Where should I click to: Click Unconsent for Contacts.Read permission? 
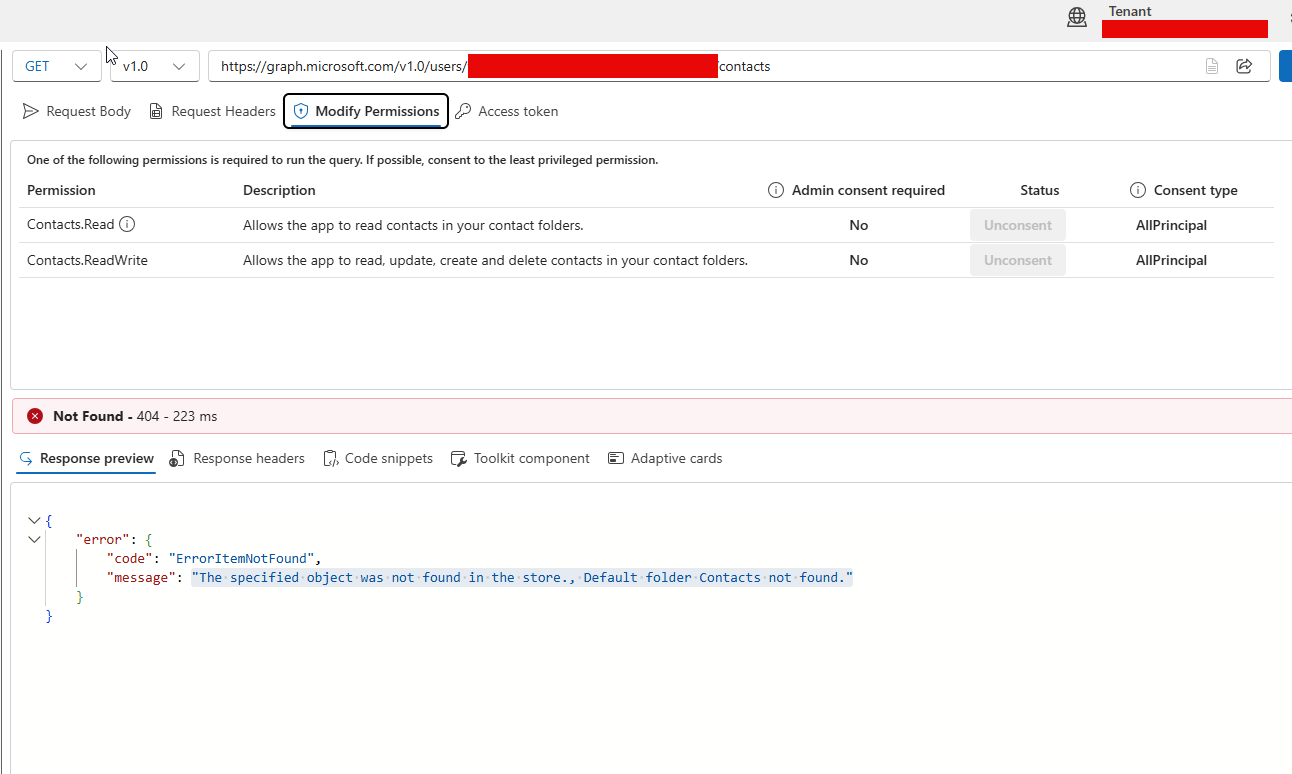(x=1018, y=225)
